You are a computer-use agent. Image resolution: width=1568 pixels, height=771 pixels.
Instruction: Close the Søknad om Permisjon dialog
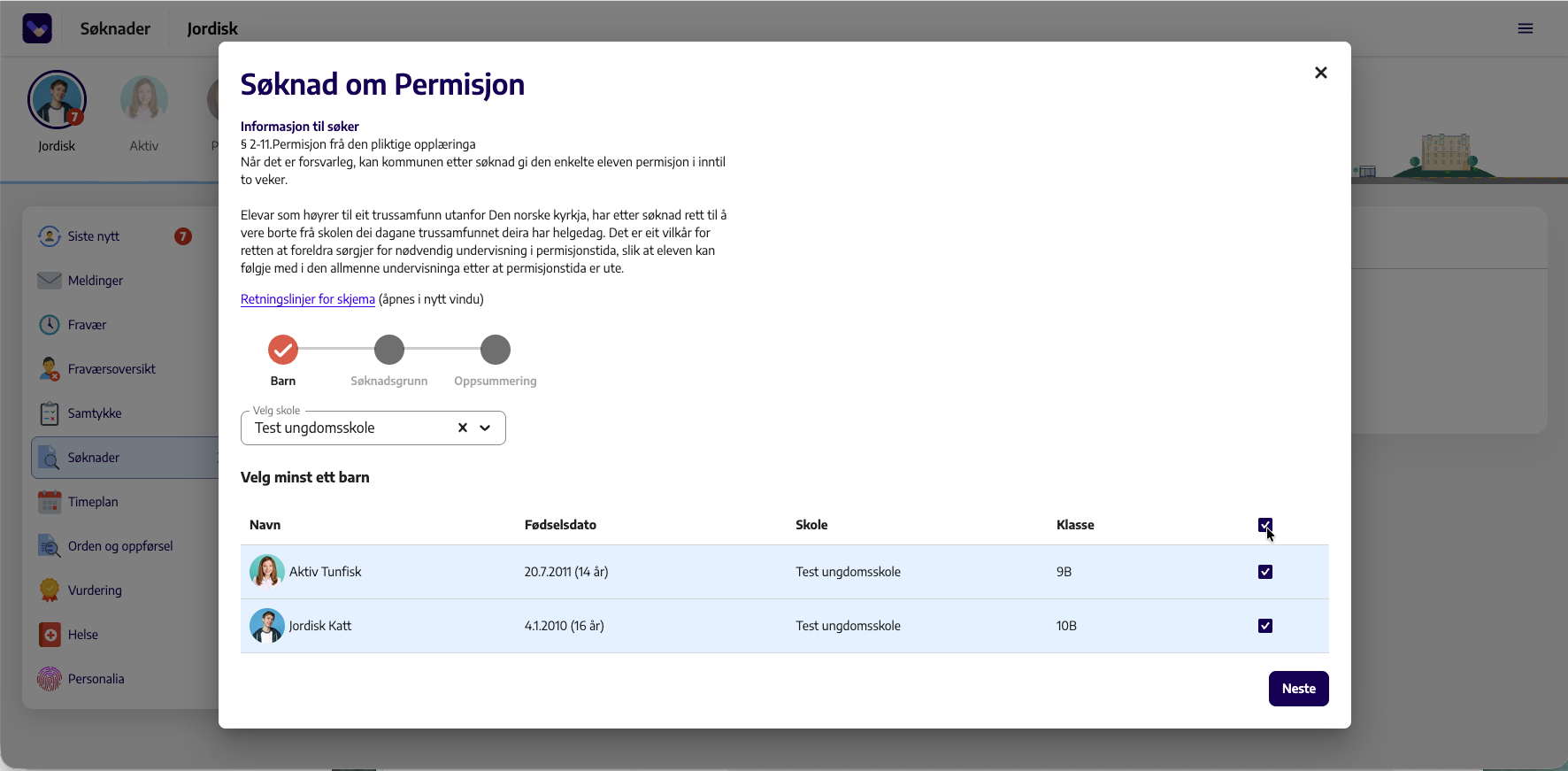(1321, 73)
